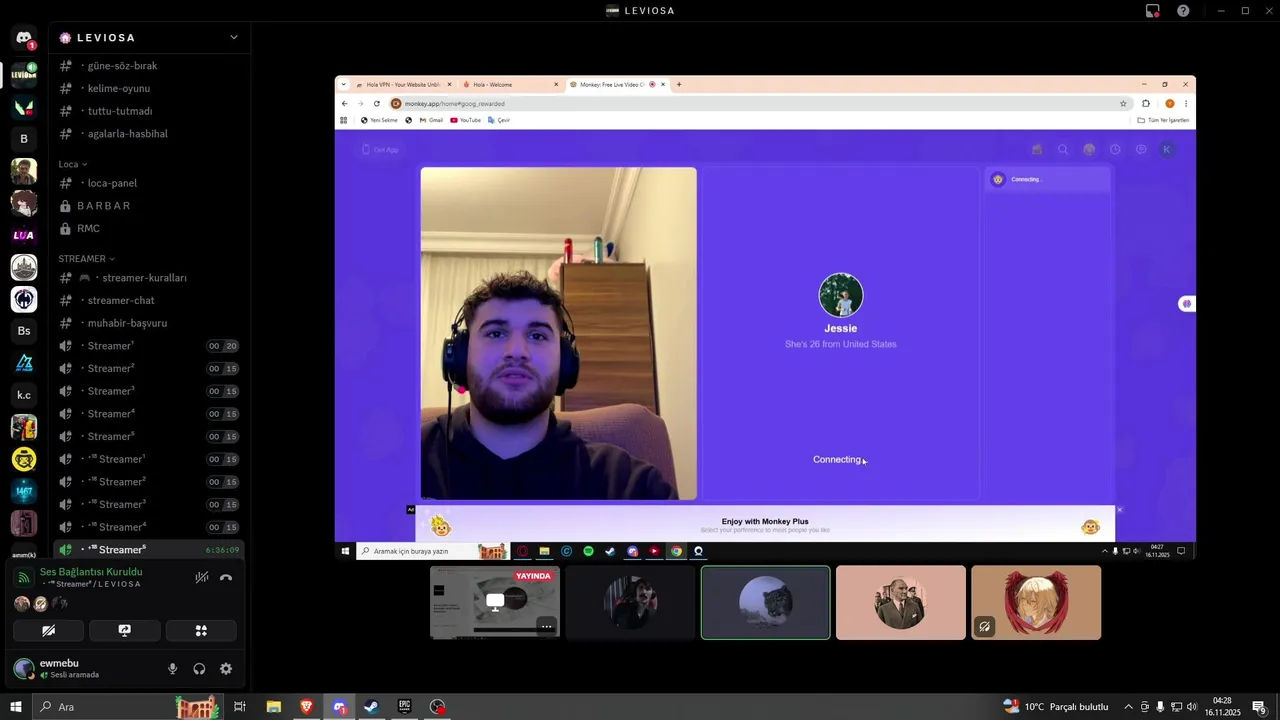The height and width of the screenshot is (720, 1280).
Task: Open the server labeled Bs
Action: (x=24, y=331)
